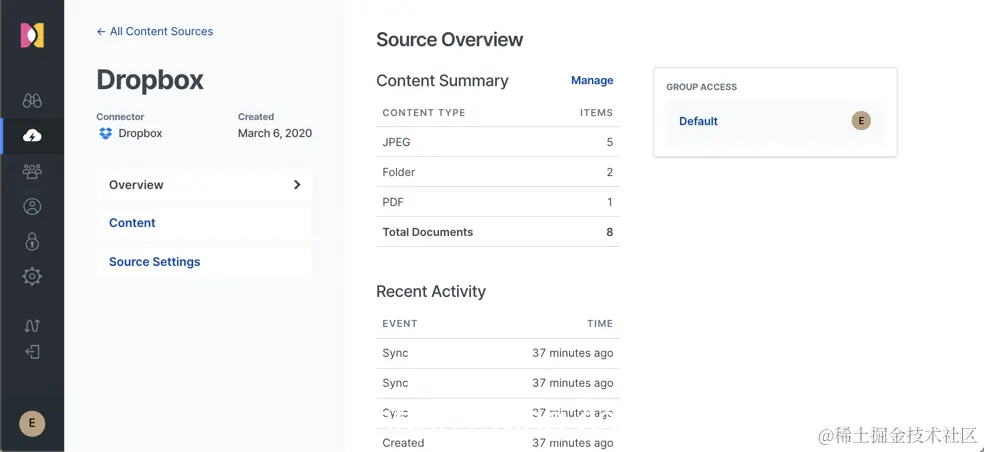
Task: Open the Source Settings tab
Action: coord(204,262)
